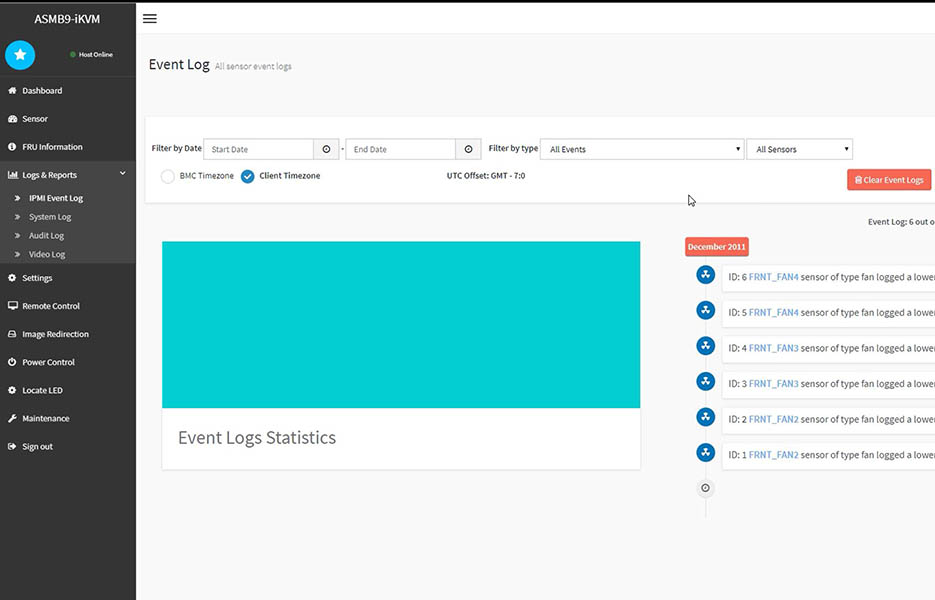Open the End Date calendar picker icon
The image size is (935, 600).
pyautogui.click(x=468, y=149)
